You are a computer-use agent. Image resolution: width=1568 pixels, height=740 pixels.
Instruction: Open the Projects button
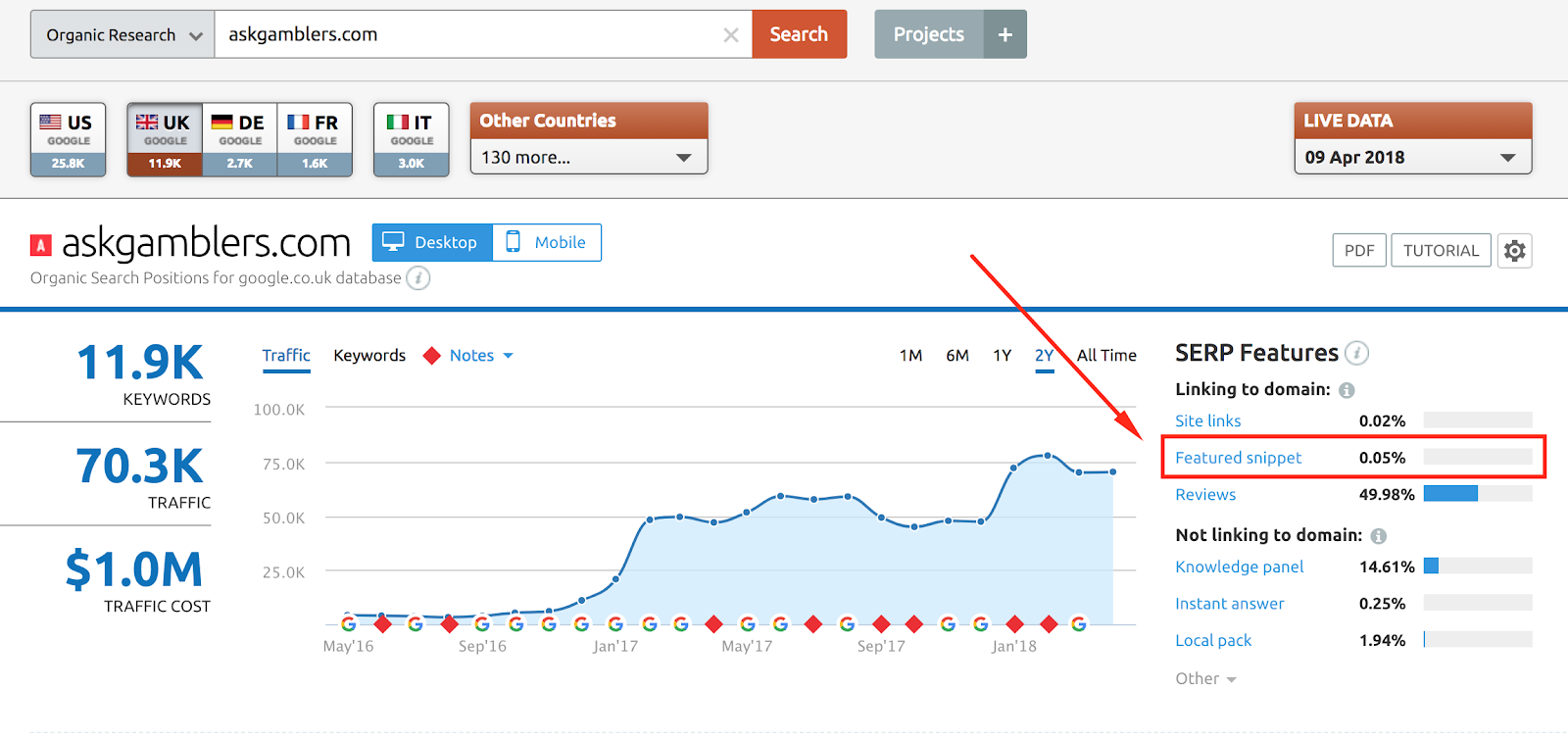pos(929,34)
